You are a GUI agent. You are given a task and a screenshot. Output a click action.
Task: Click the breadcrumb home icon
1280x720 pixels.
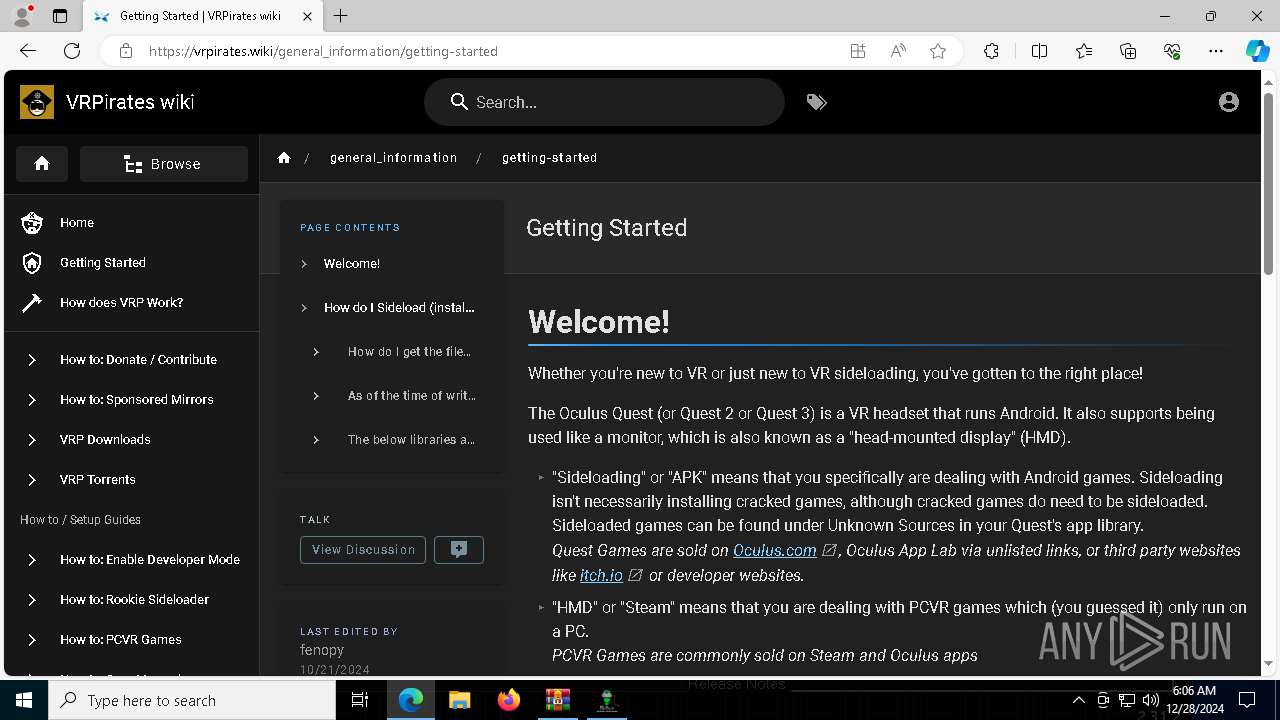(x=284, y=158)
